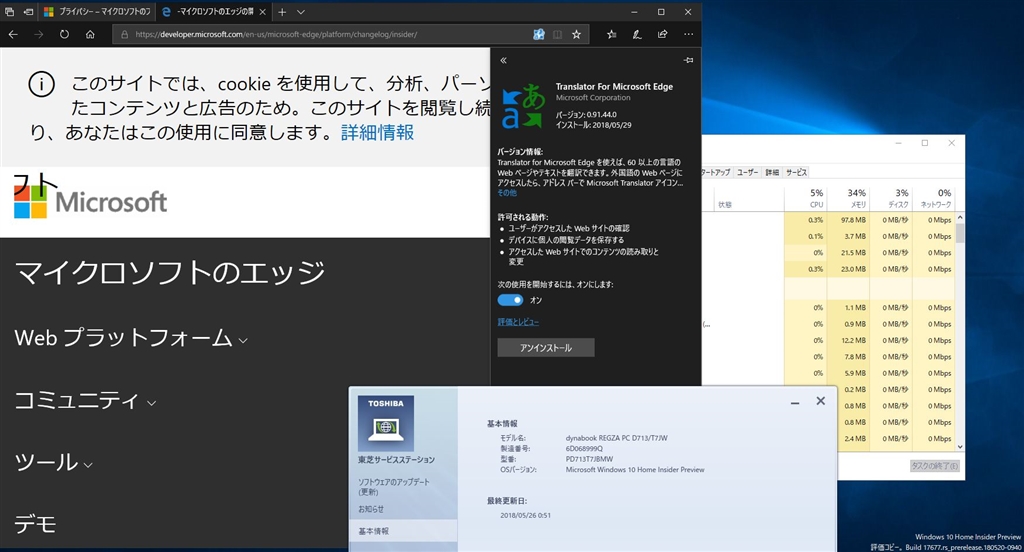Image resolution: width=1024 pixels, height=552 pixels.
Task: Open お知らせ in Toshiba sidebar
Action: tap(371, 509)
